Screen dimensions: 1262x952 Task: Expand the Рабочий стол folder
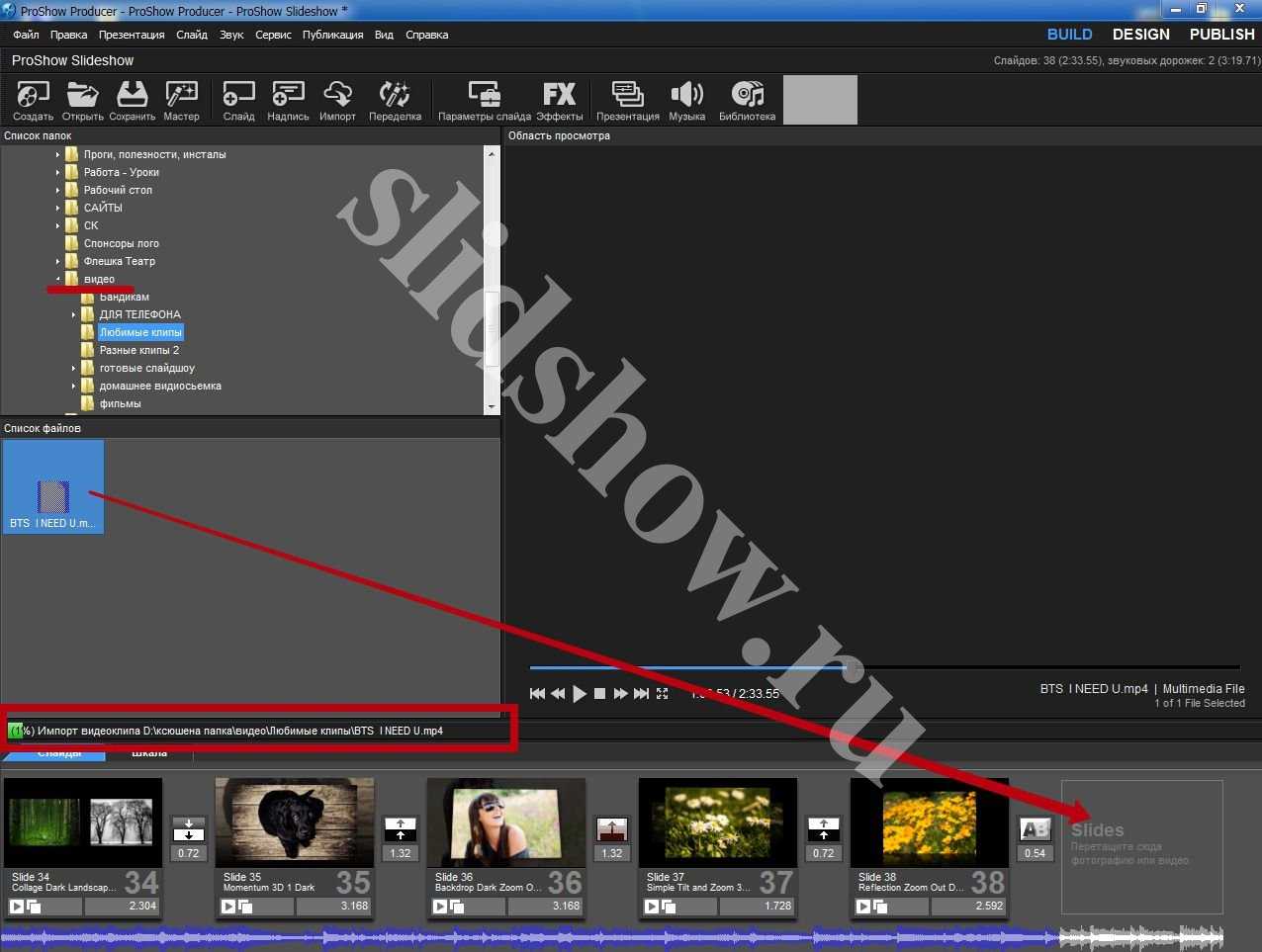point(58,190)
